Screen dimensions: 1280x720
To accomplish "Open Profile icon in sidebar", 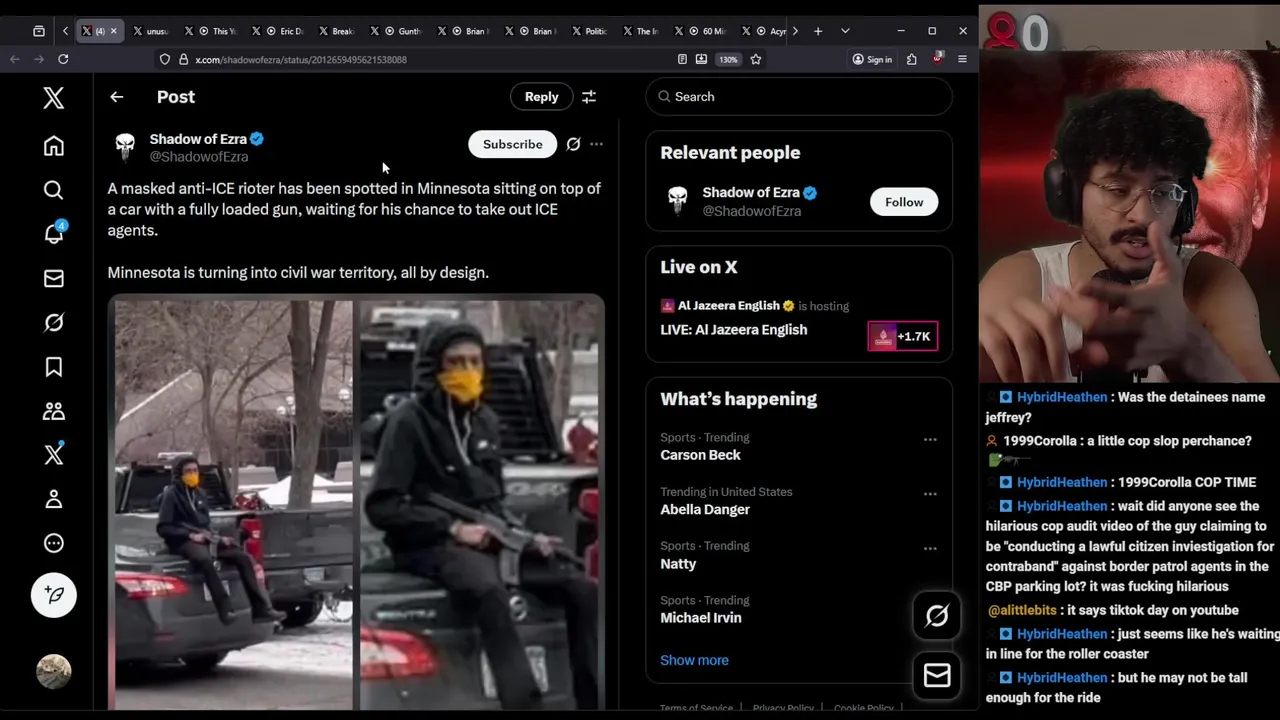I will tap(54, 499).
